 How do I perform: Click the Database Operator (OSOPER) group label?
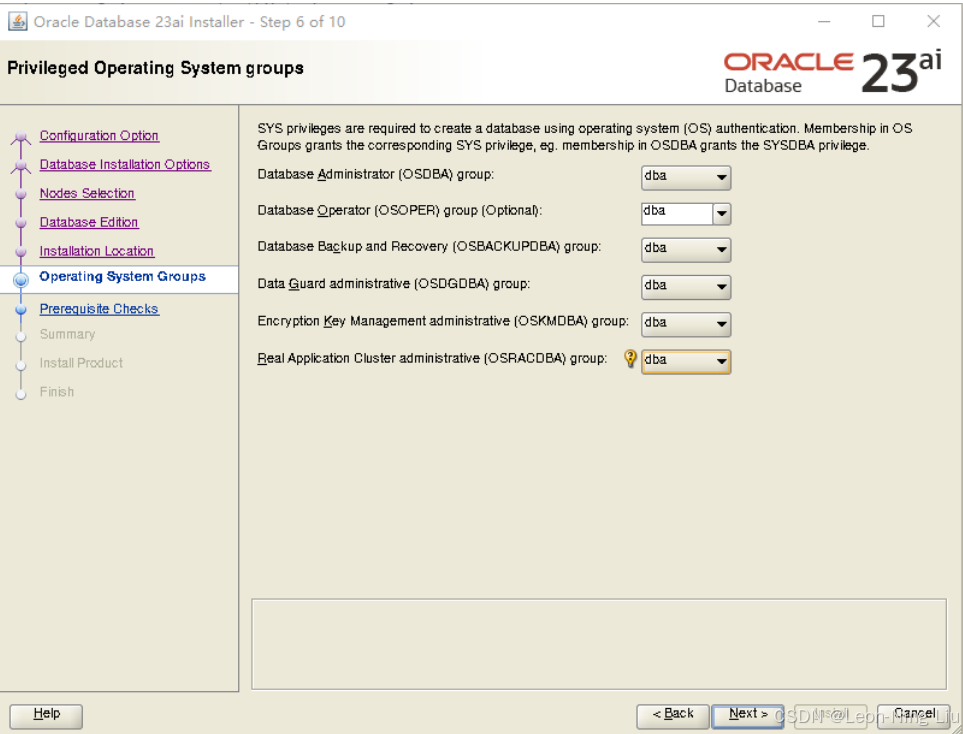coord(400,211)
